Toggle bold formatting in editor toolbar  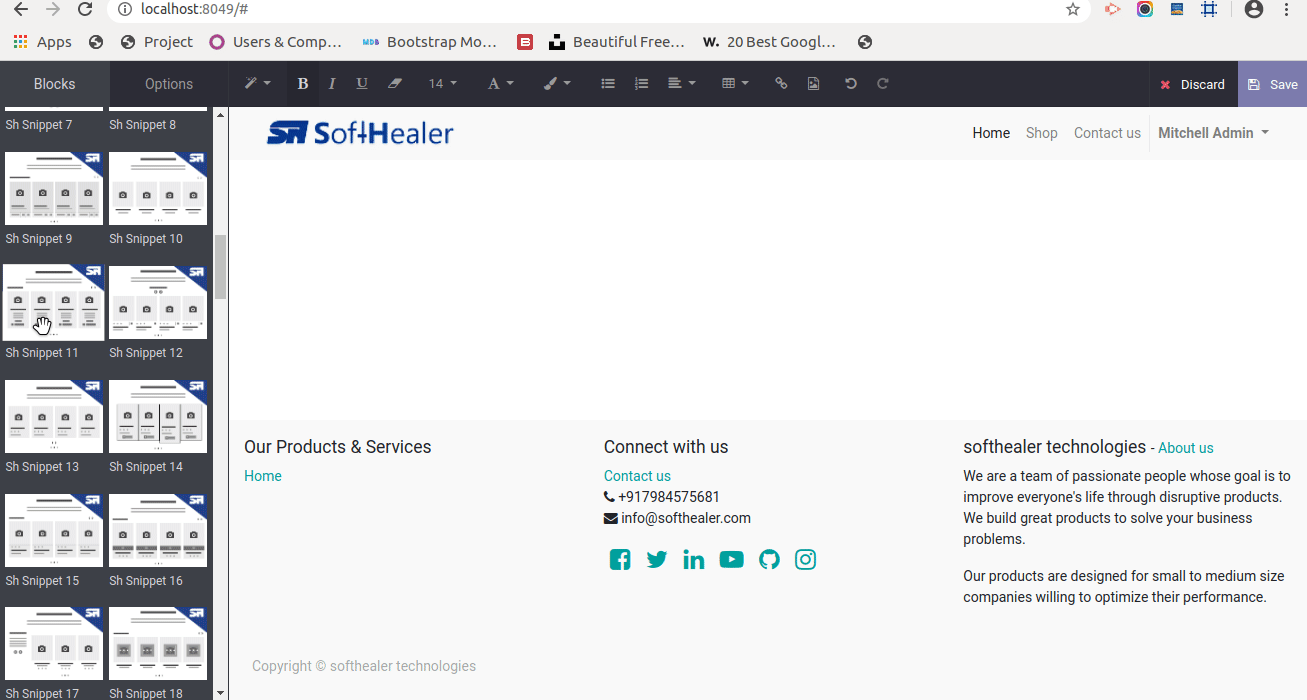coord(303,84)
